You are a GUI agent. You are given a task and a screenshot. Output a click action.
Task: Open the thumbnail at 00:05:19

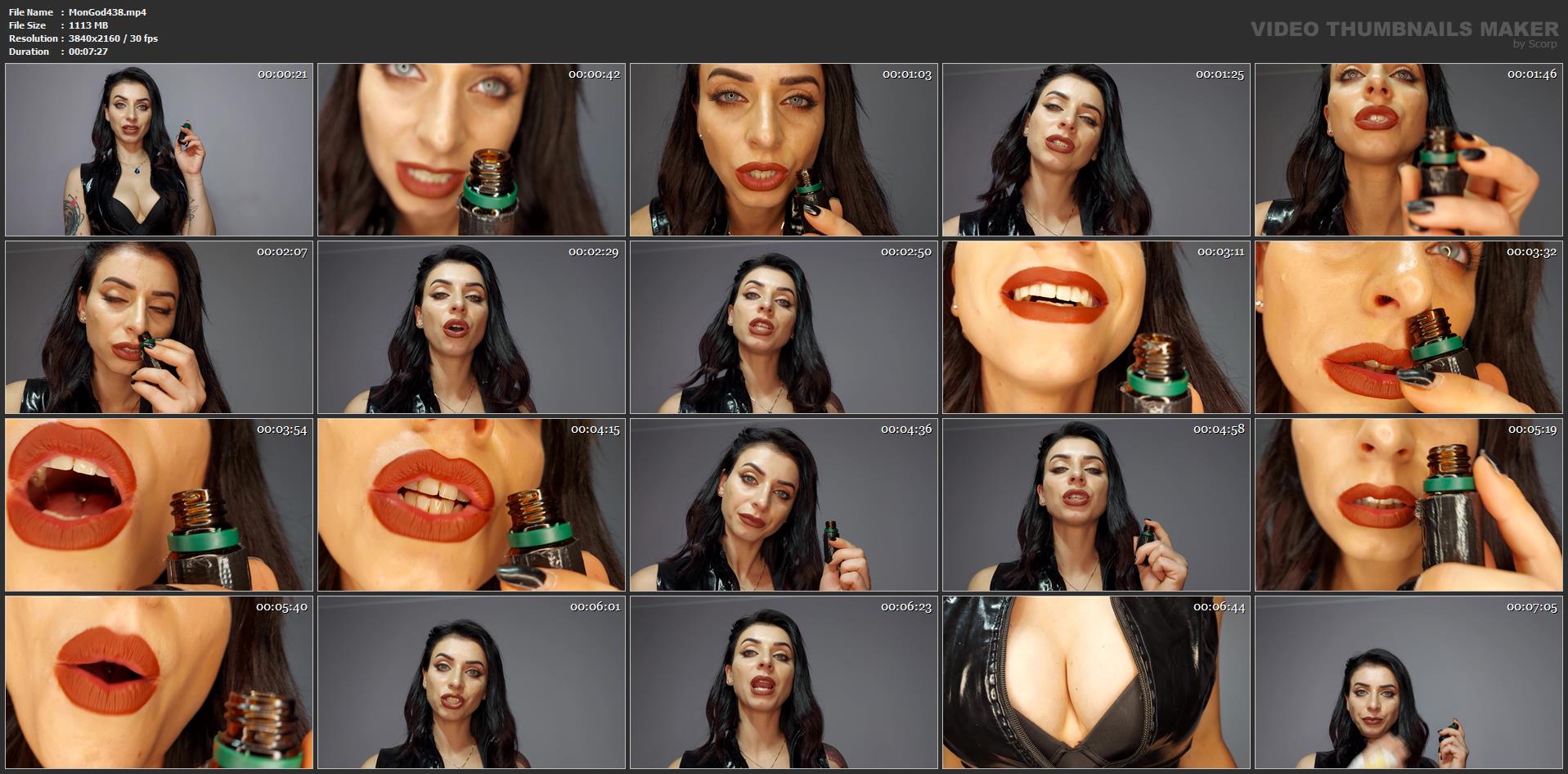1409,505
